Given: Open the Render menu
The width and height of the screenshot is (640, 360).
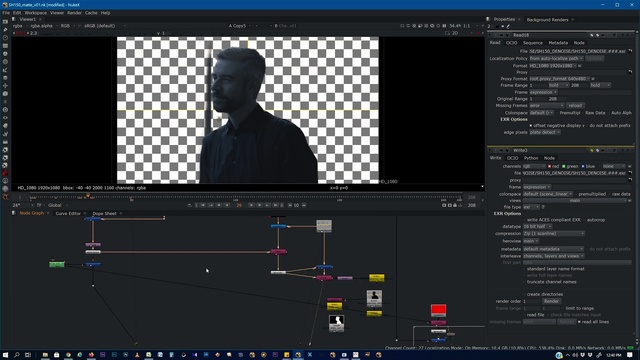Looking at the screenshot, I should pos(74,13).
